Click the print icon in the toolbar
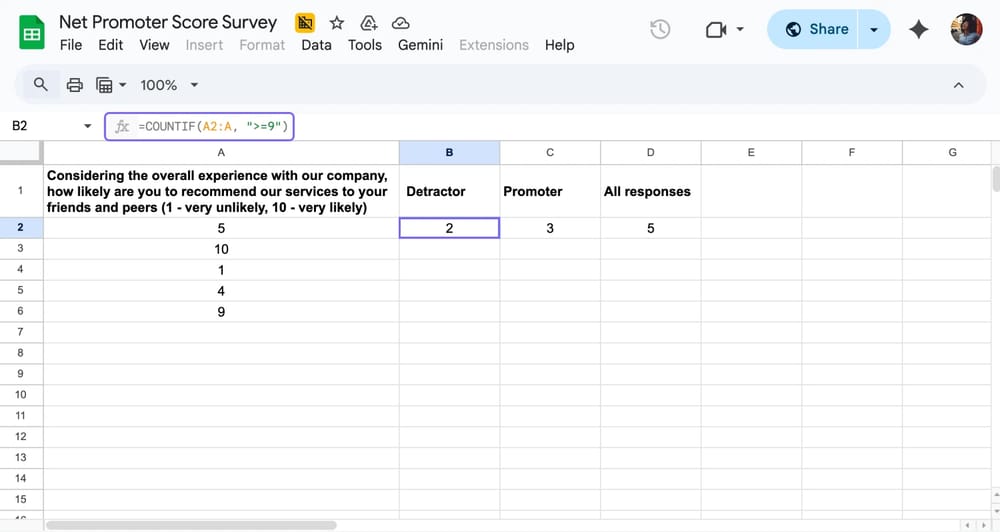This screenshot has height=532, width=1000. click(x=74, y=85)
